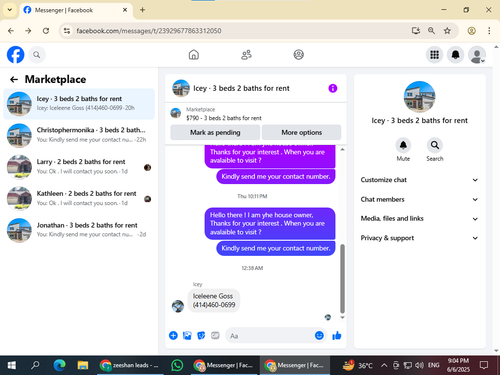The height and width of the screenshot is (375, 500).
Task: Attach a photo using image icon
Action: point(187,335)
